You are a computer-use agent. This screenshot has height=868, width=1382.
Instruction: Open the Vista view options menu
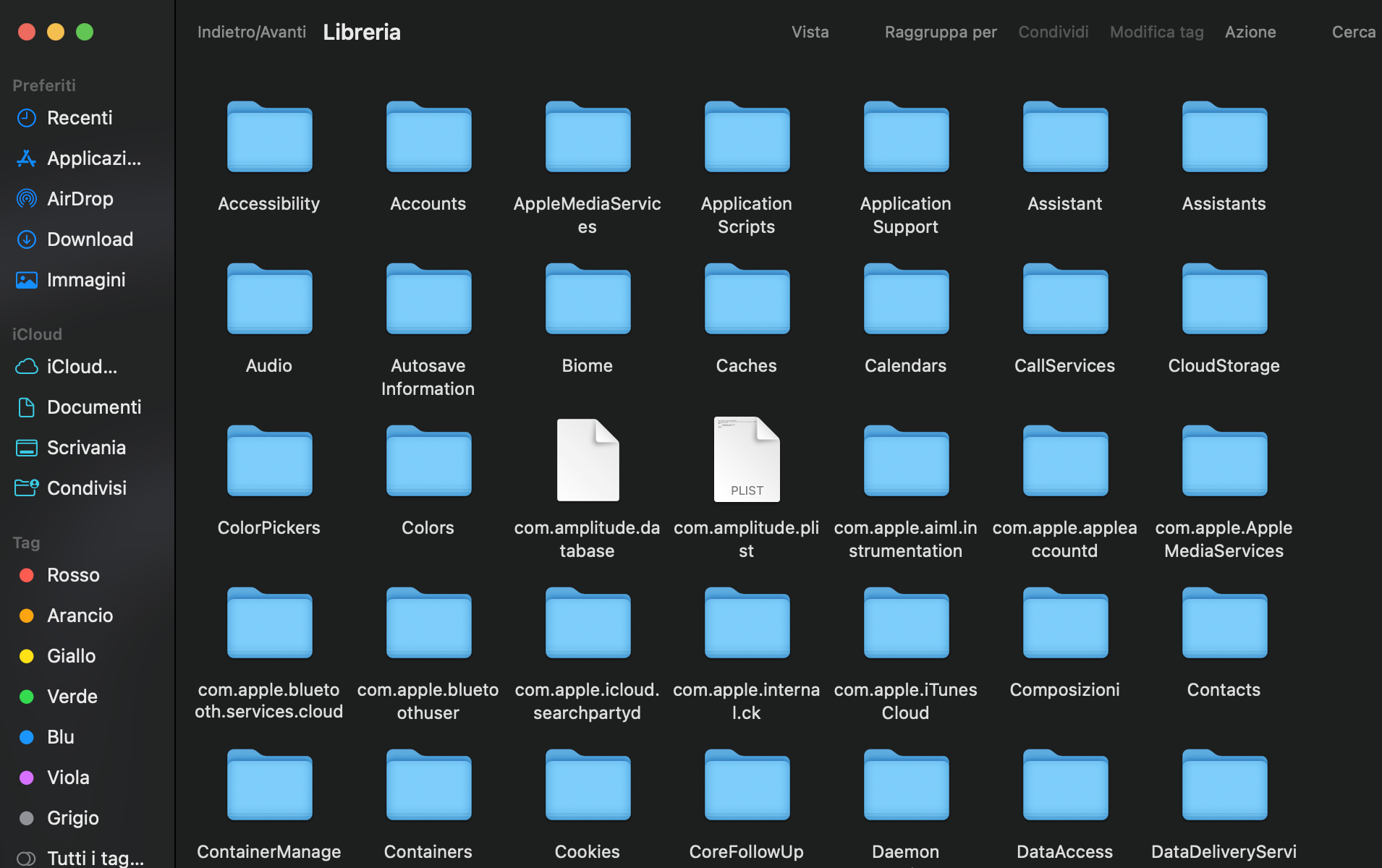pyautogui.click(x=810, y=32)
